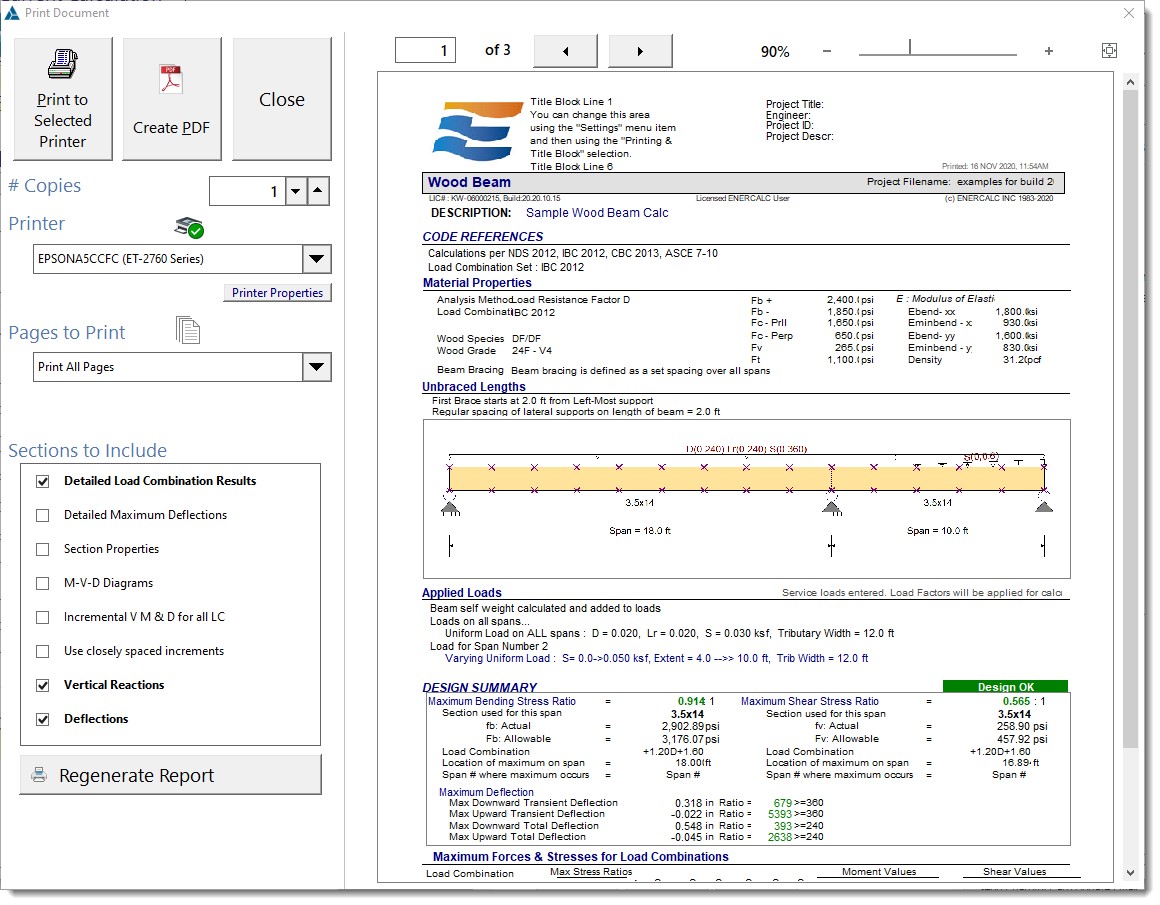
Task: Click the Close button
Action: click(x=281, y=99)
